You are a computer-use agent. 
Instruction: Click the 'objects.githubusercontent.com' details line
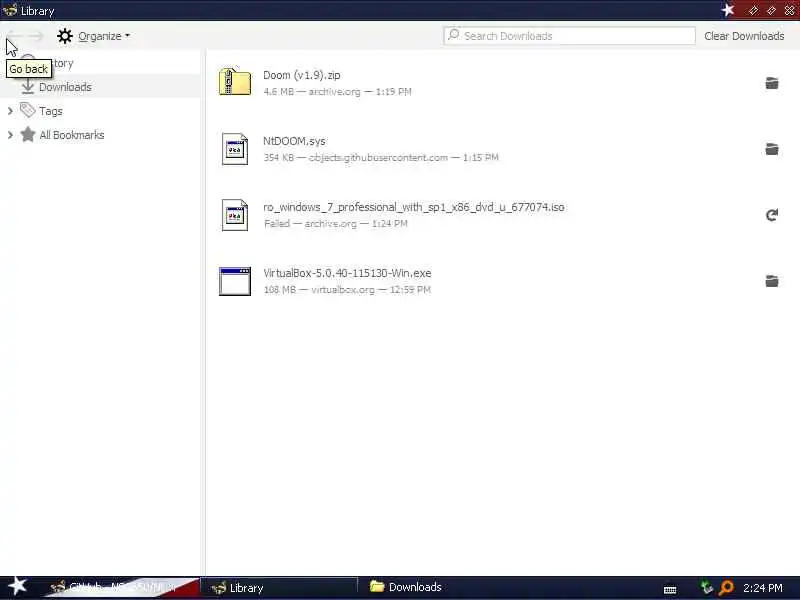click(x=381, y=158)
